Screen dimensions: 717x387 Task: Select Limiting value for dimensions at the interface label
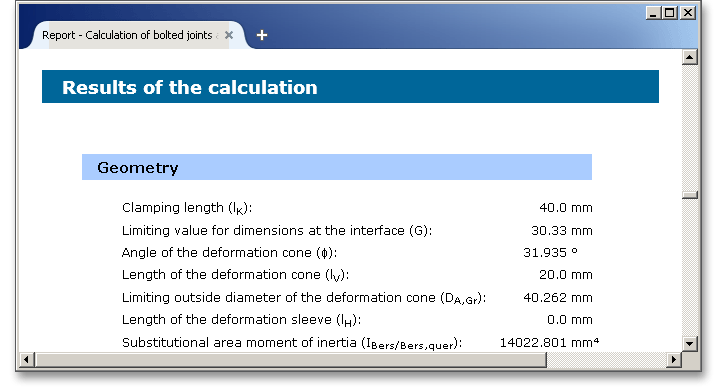[277, 231]
